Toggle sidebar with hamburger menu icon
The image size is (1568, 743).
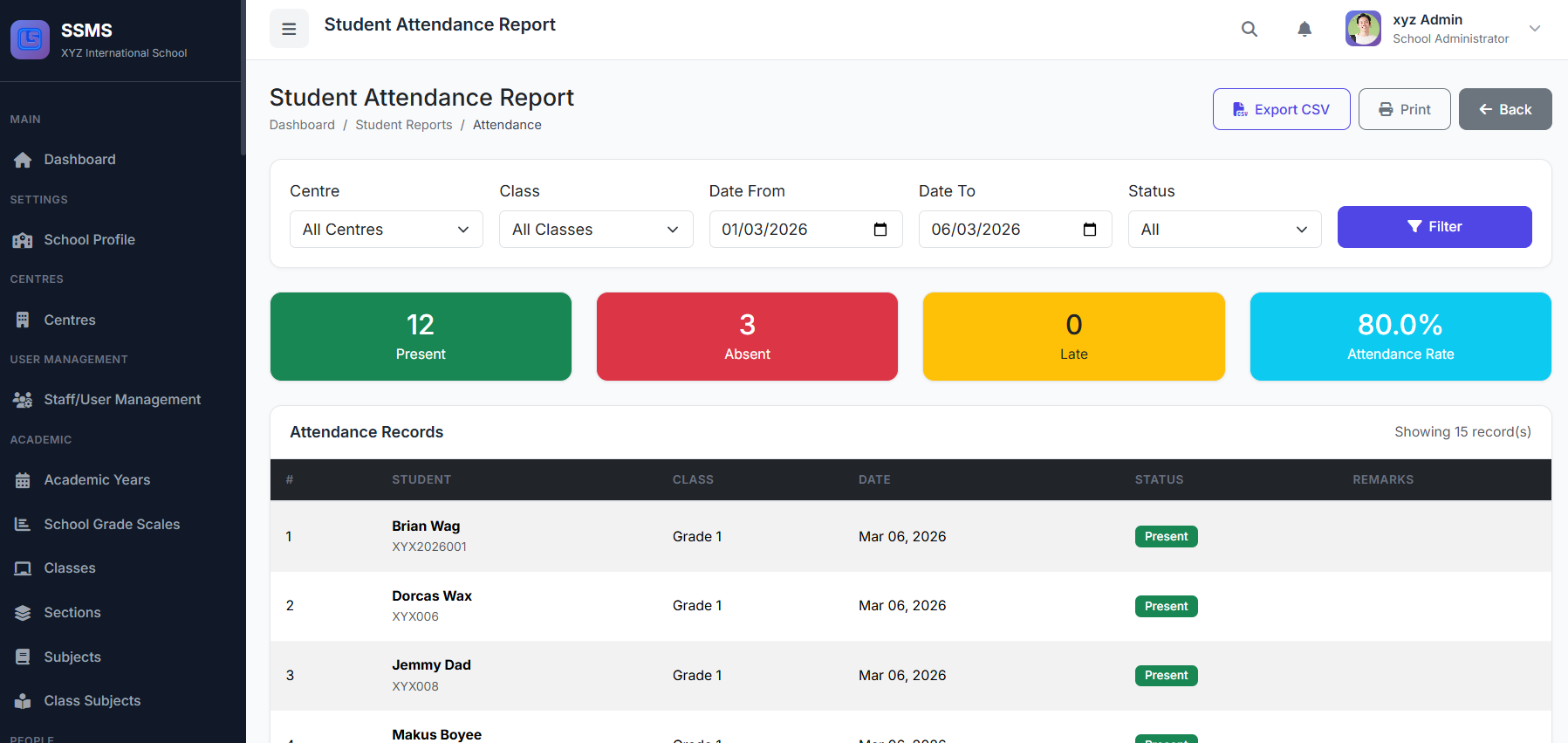[x=289, y=29]
